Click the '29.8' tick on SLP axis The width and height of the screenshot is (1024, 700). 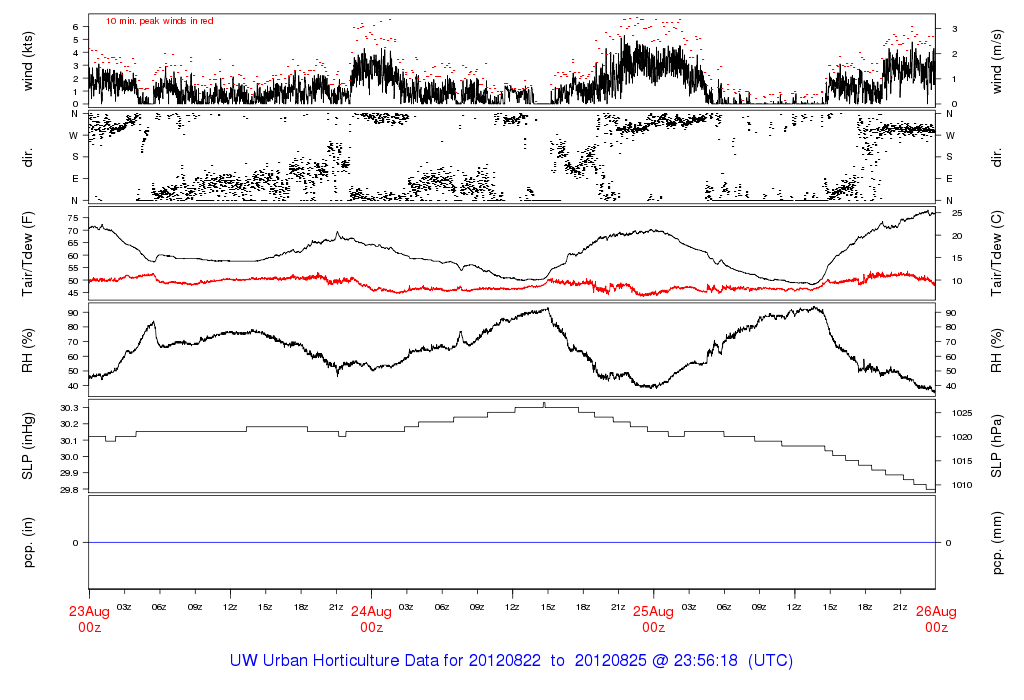(x=69, y=490)
